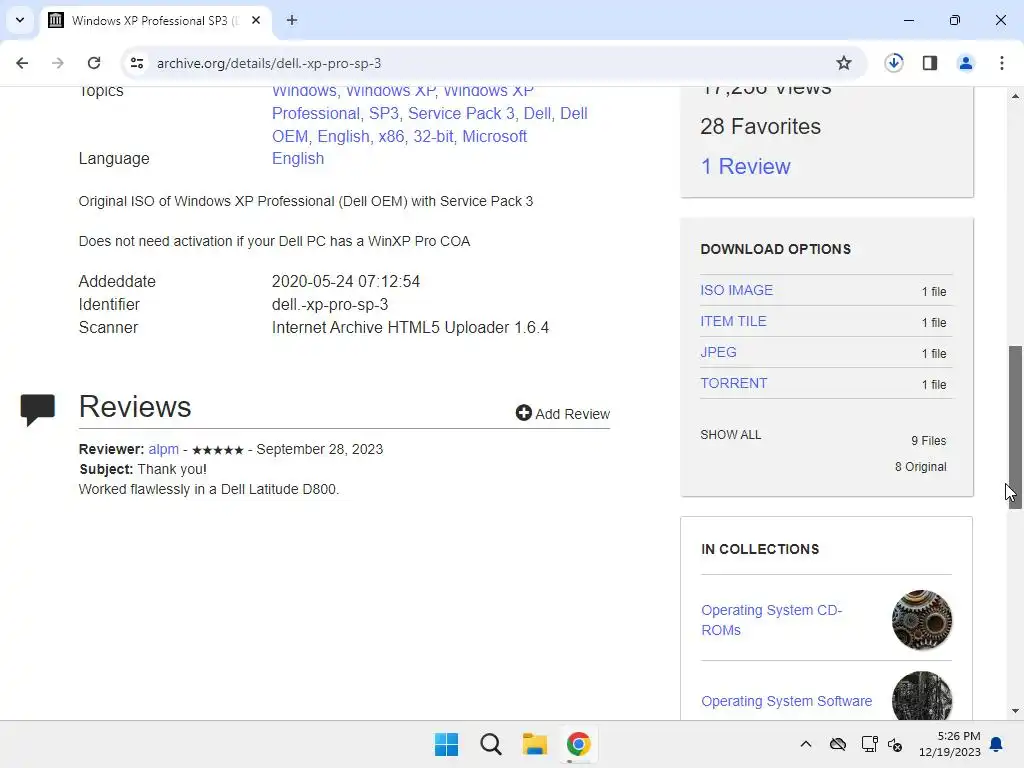
Task: Open the 32-bit topic link
Action: (433, 136)
